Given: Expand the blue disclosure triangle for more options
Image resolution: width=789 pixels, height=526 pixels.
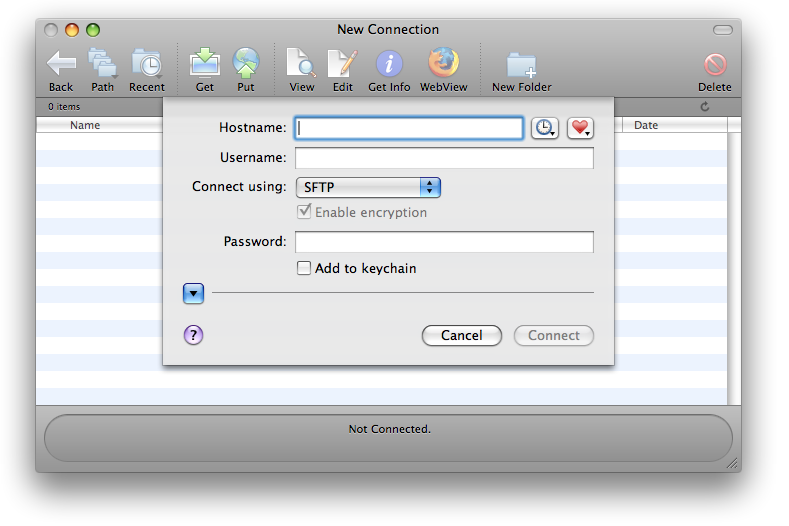Looking at the screenshot, I should 194,293.
